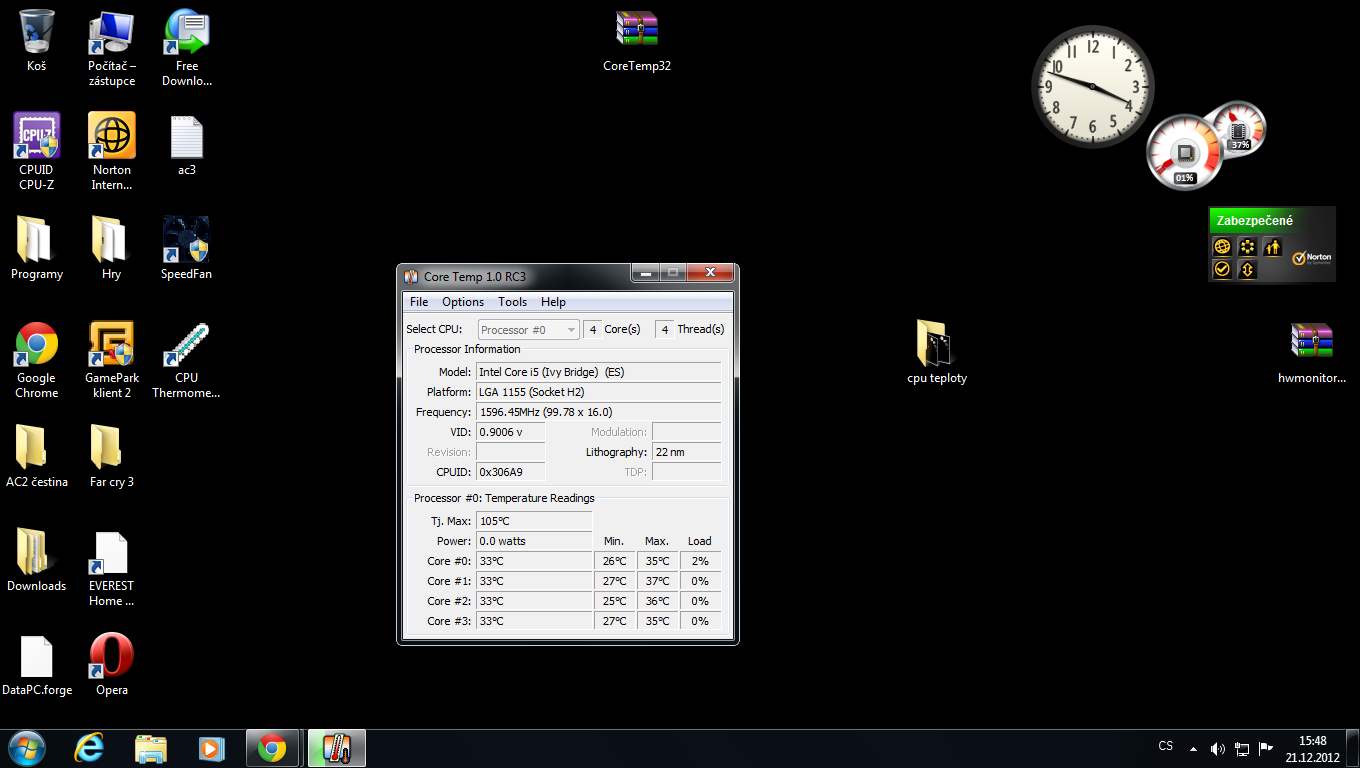The width and height of the screenshot is (1360, 768).
Task: Click the VID field 0.9006 v
Action: click(x=511, y=432)
